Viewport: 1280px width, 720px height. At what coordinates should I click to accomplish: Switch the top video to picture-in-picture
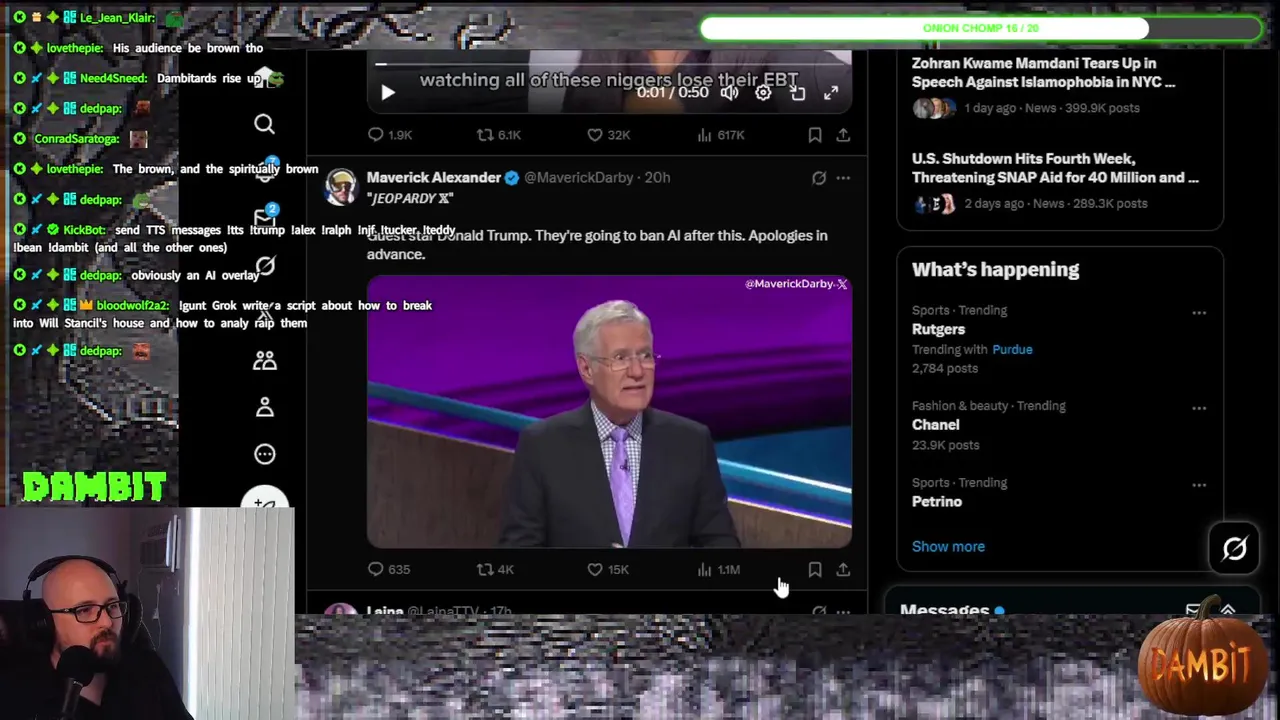tap(797, 93)
